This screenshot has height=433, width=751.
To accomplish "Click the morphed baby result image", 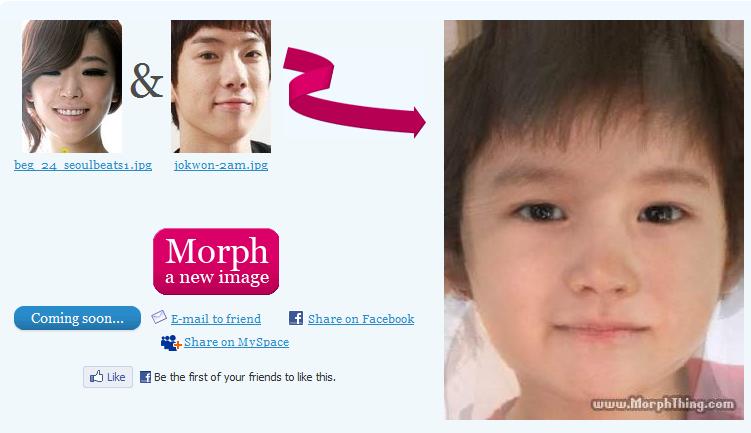I will 594,220.
